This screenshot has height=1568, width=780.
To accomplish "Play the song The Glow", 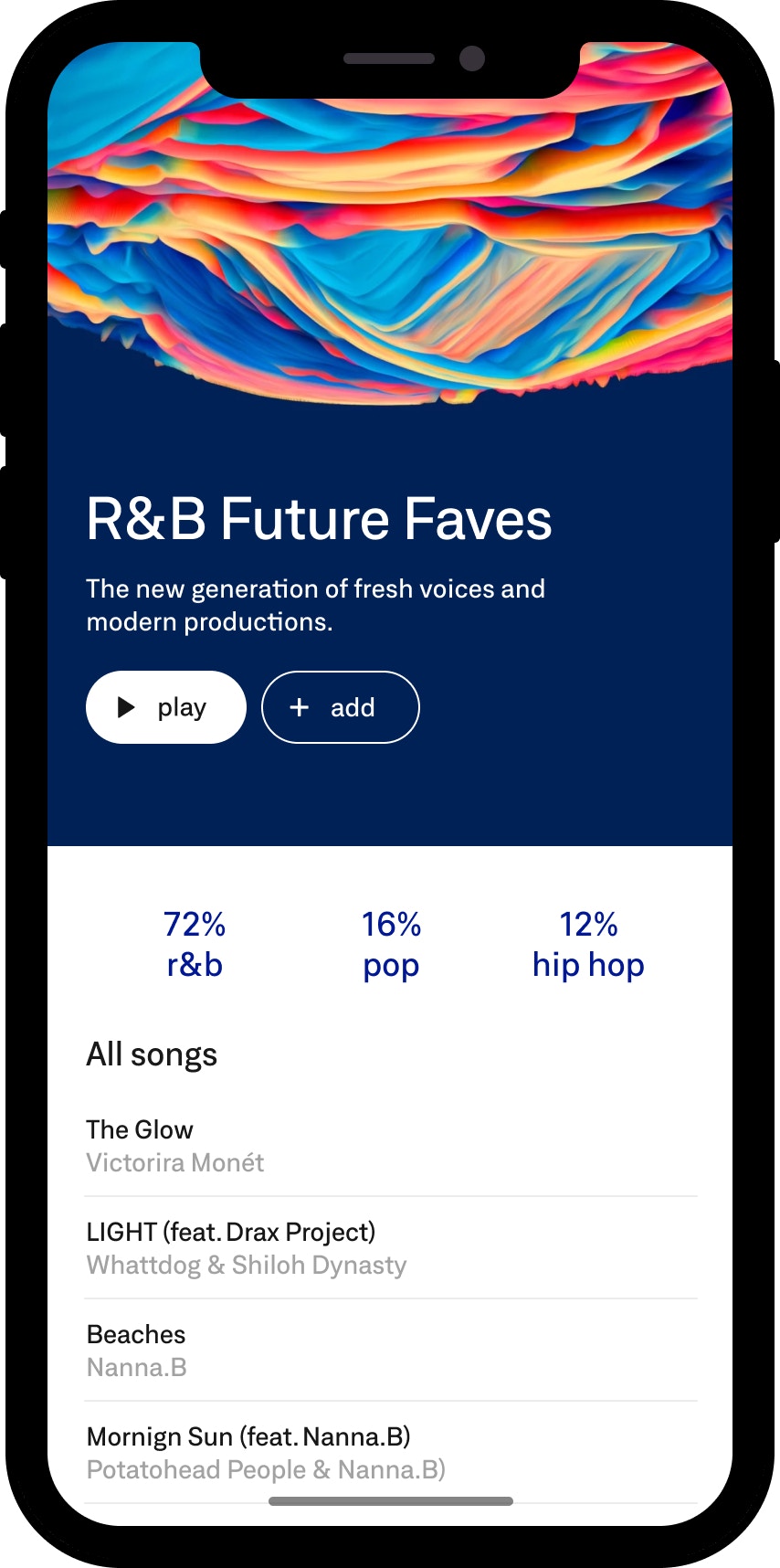I will pos(140,1129).
